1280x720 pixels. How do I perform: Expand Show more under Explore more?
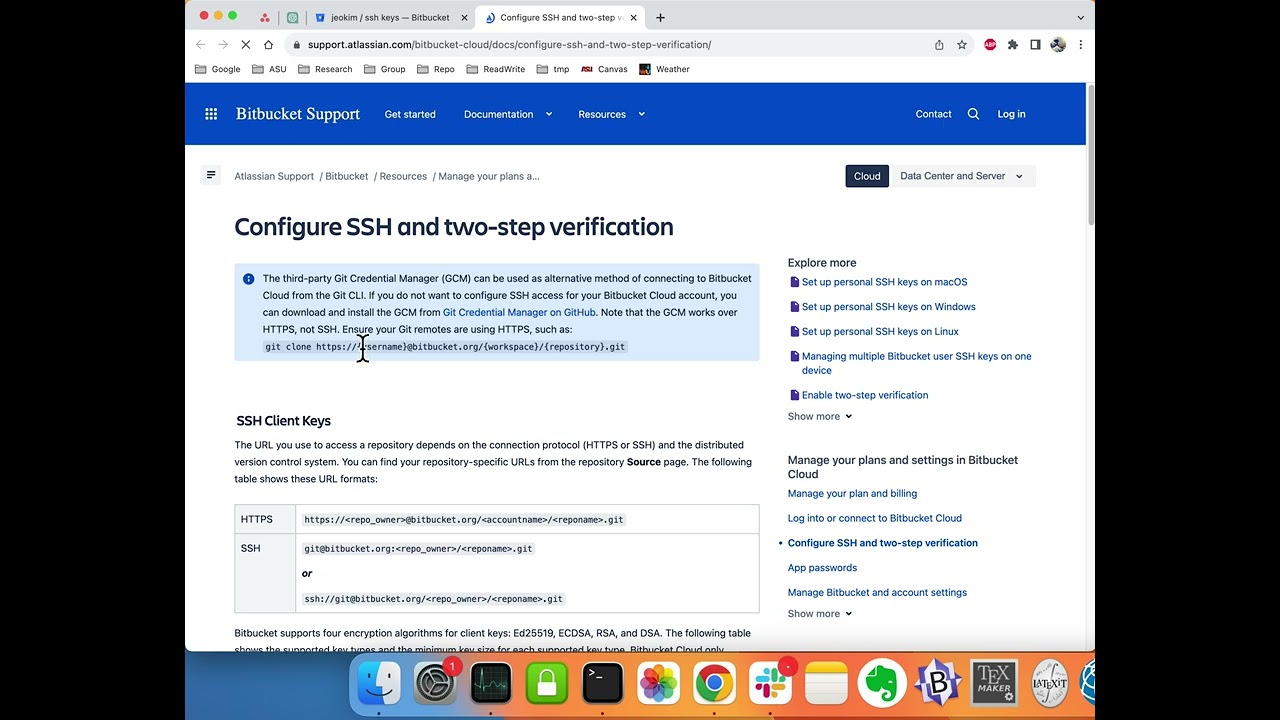pyautogui.click(x=820, y=416)
